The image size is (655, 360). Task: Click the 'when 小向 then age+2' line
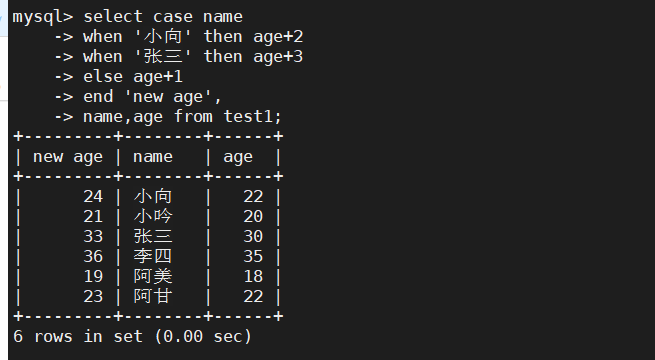[193, 37]
